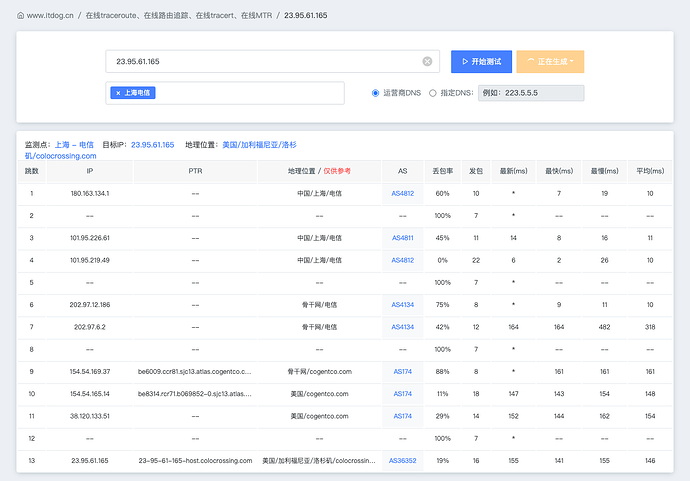Select PTR cell 23-95-61-165-host.colocrossing.com
The image size is (690, 481).
click(x=195, y=461)
